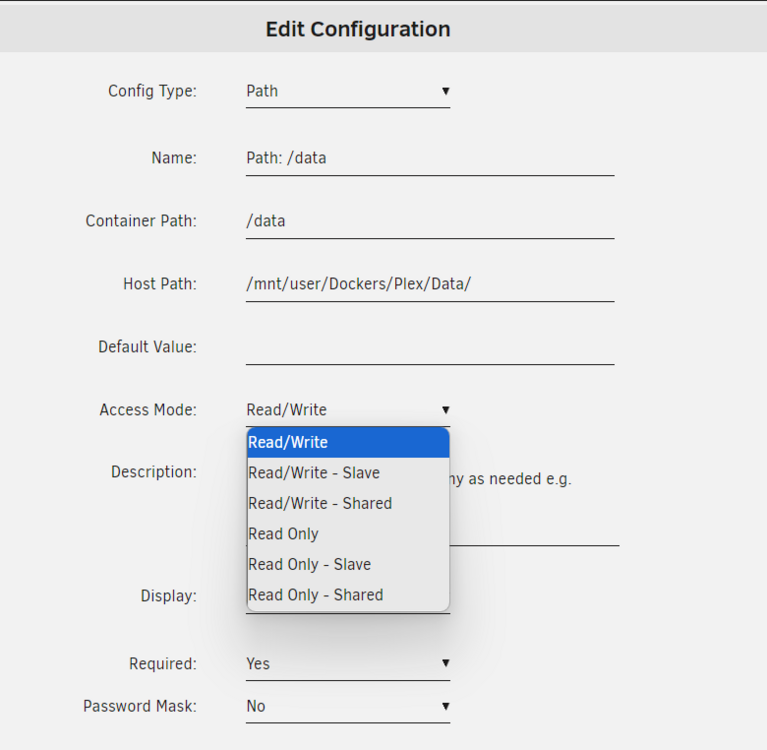The width and height of the screenshot is (767, 750).
Task: Choose Read/Write - Slave option
Action: coord(348,473)
